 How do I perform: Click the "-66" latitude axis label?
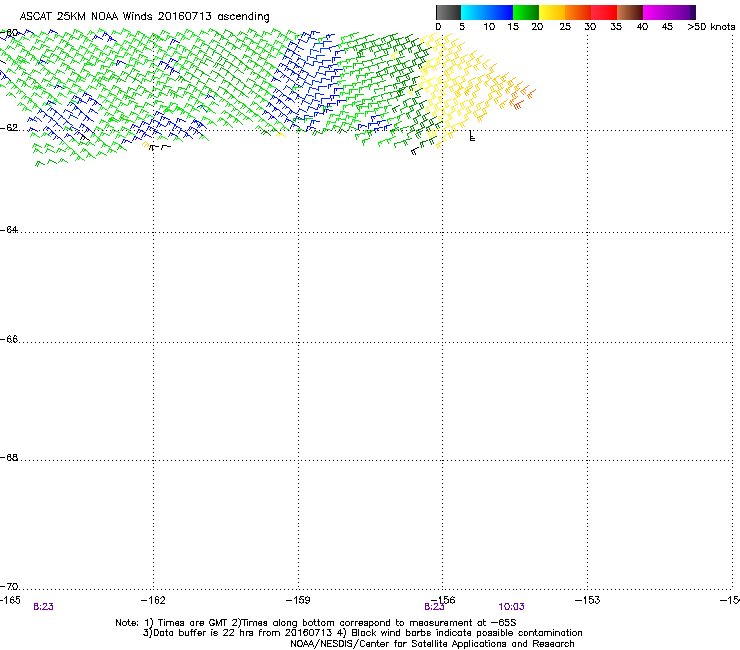(9, 340)
